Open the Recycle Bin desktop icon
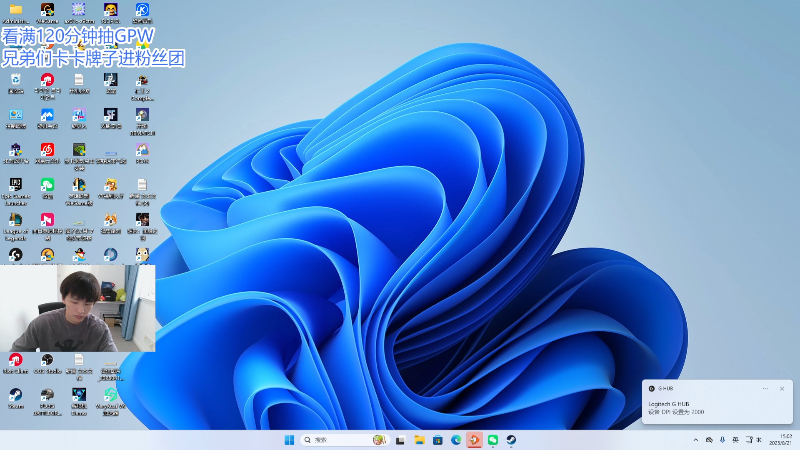The width and height of the screenshot is (800, 450). click(16, 83)
